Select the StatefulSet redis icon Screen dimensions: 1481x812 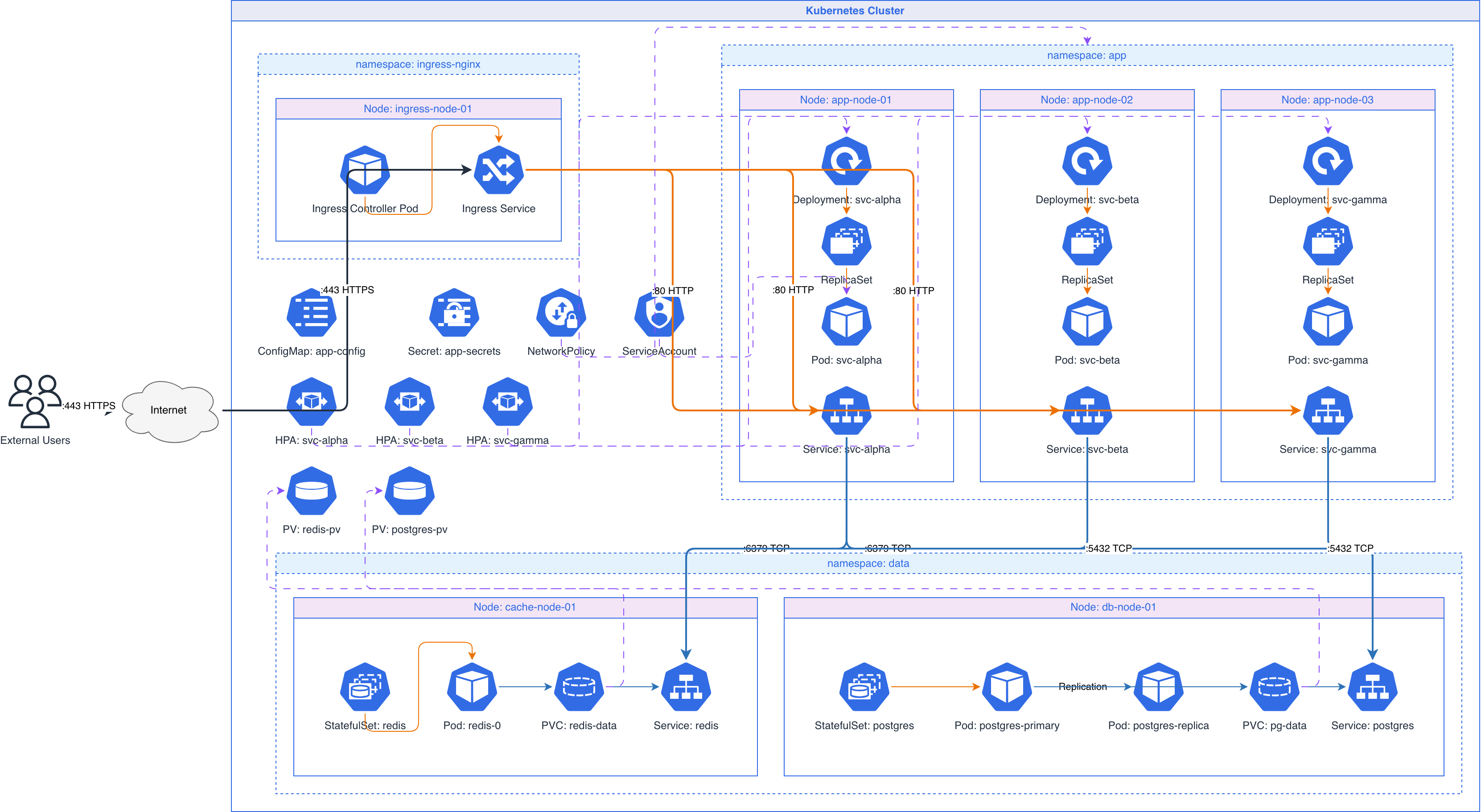(365, 687)
